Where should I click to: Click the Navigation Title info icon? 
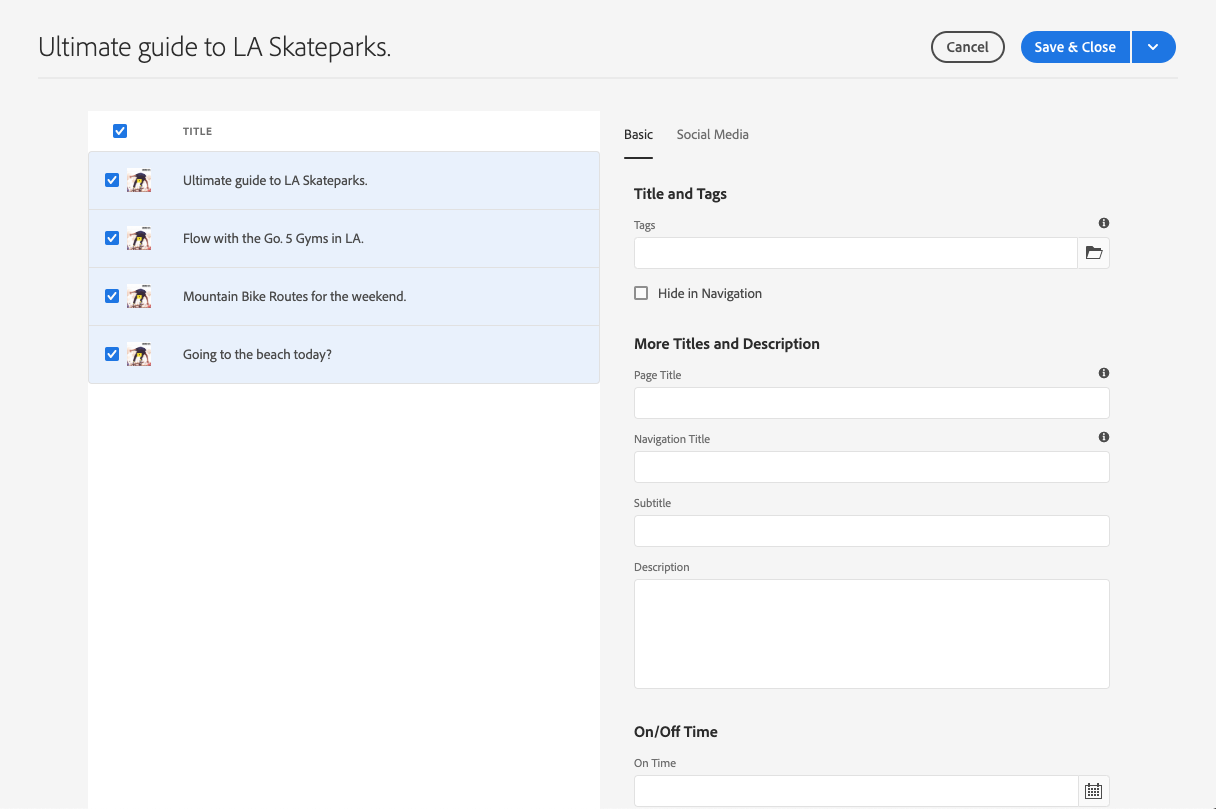pos(1104,436)
